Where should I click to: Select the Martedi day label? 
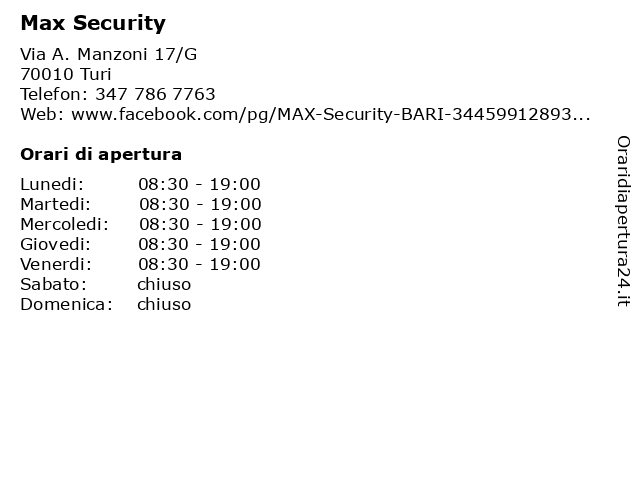point(56,204)
